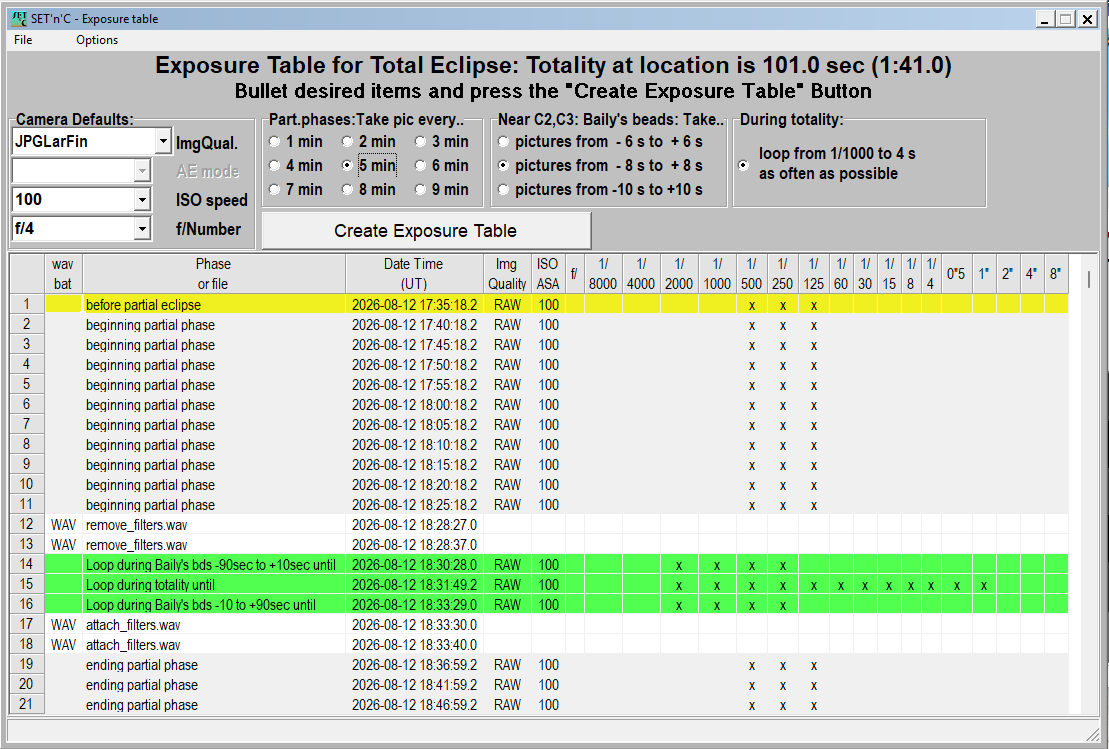Expand the disabled AE mode dropdown

(142, 170)
